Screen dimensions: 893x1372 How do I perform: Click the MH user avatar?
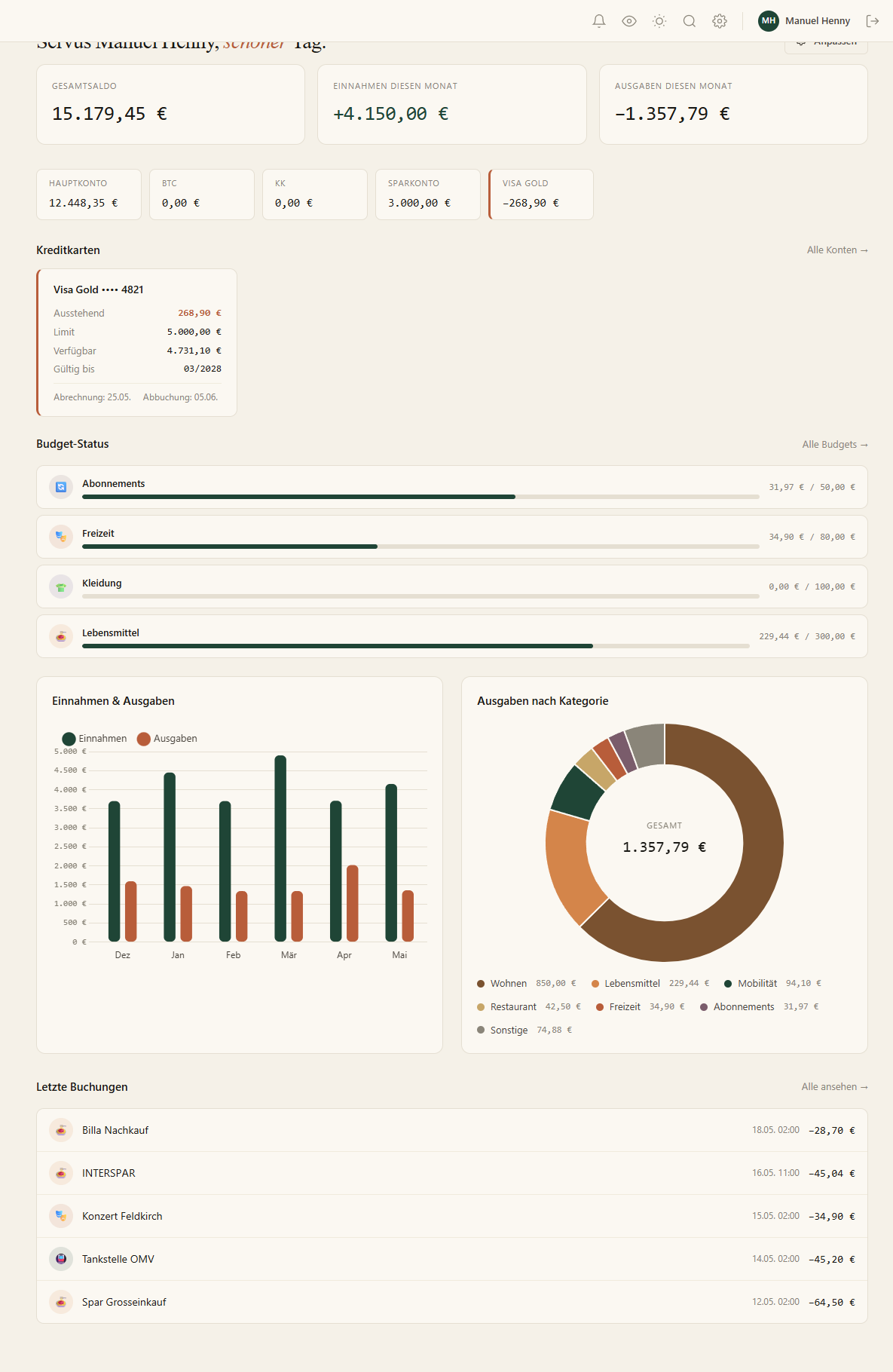point(769,21)
